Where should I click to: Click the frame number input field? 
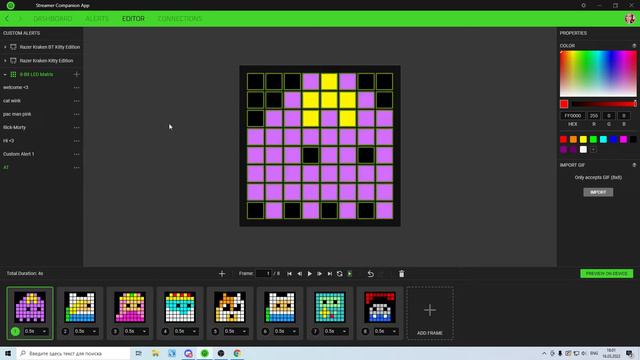pyautogui.click(x=264, y=273)
